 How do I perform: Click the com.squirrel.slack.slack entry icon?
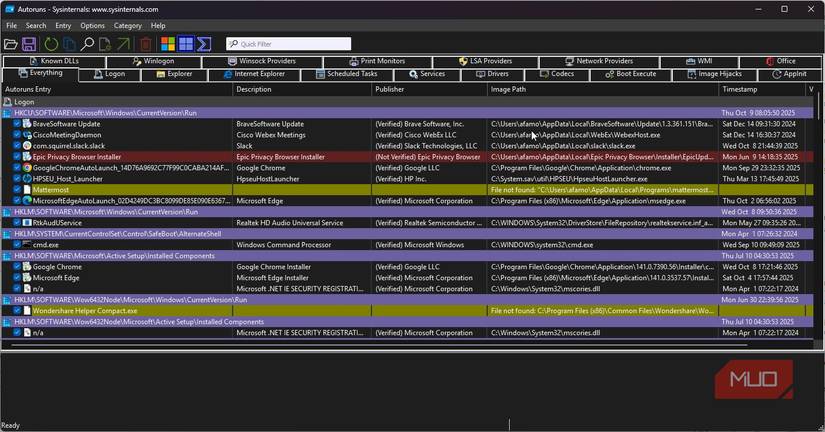pos(27,146)
